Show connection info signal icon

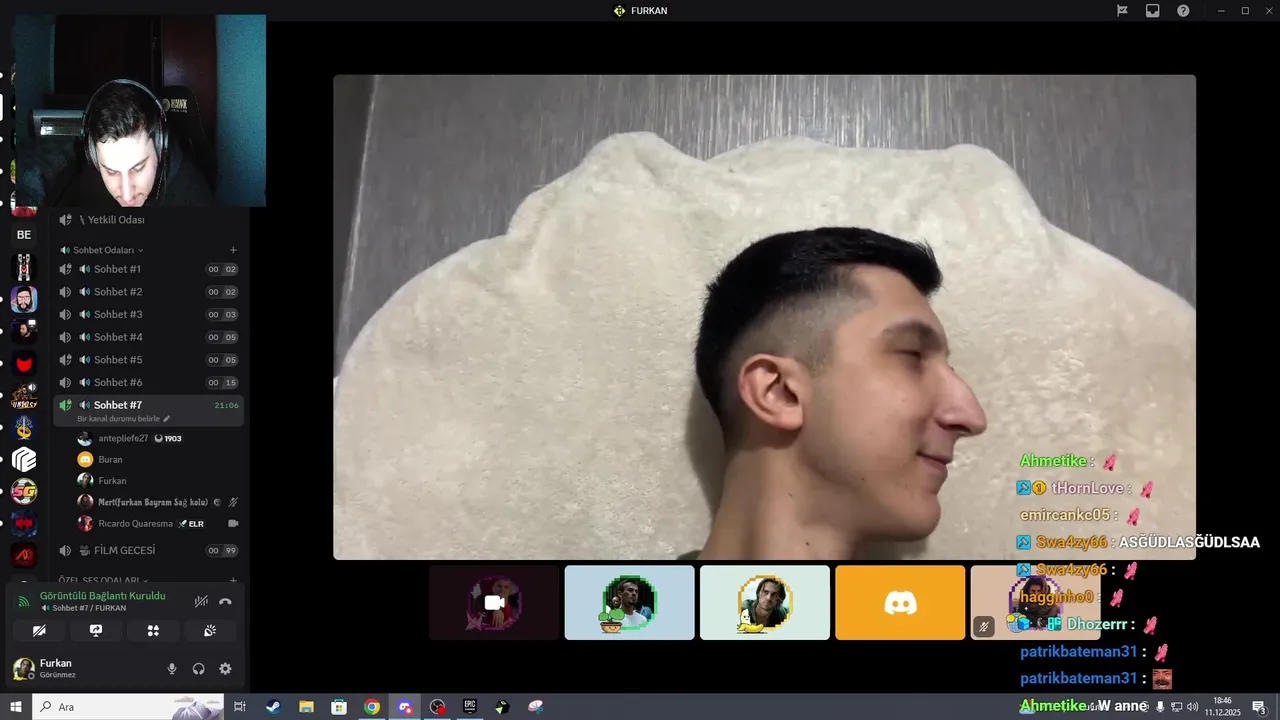(24, 601)
